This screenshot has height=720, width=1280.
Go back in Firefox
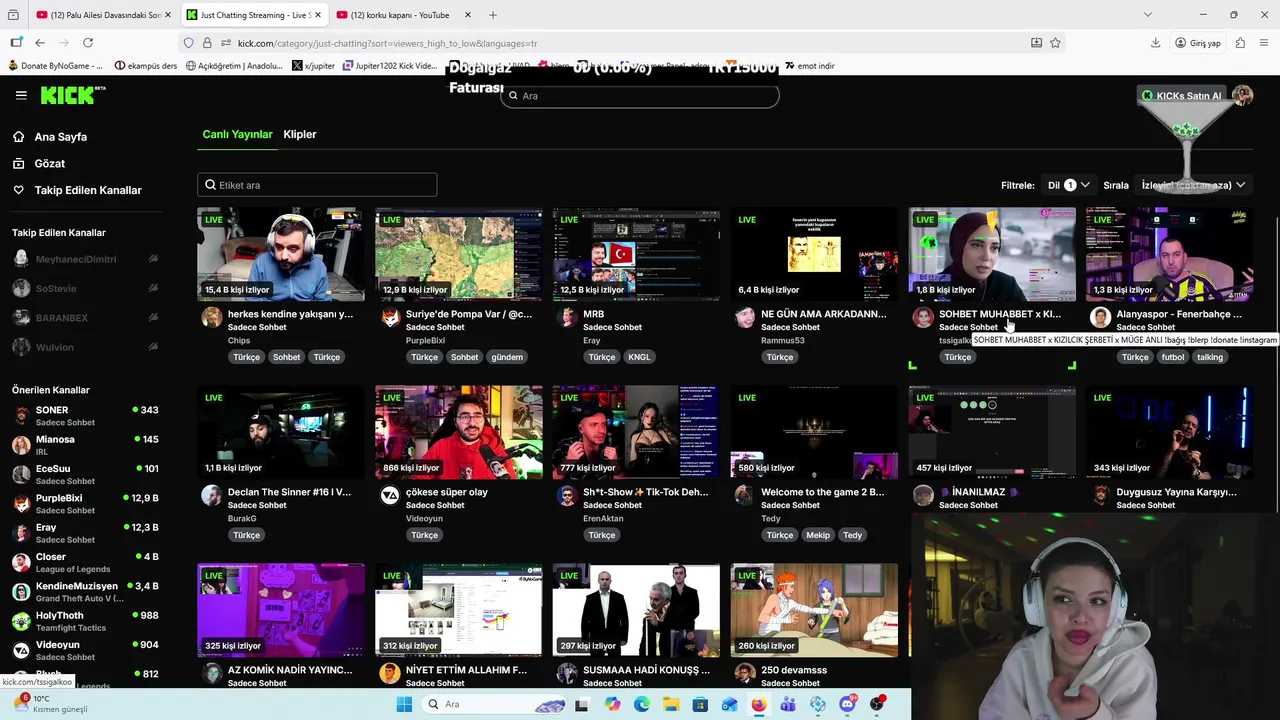40,43
